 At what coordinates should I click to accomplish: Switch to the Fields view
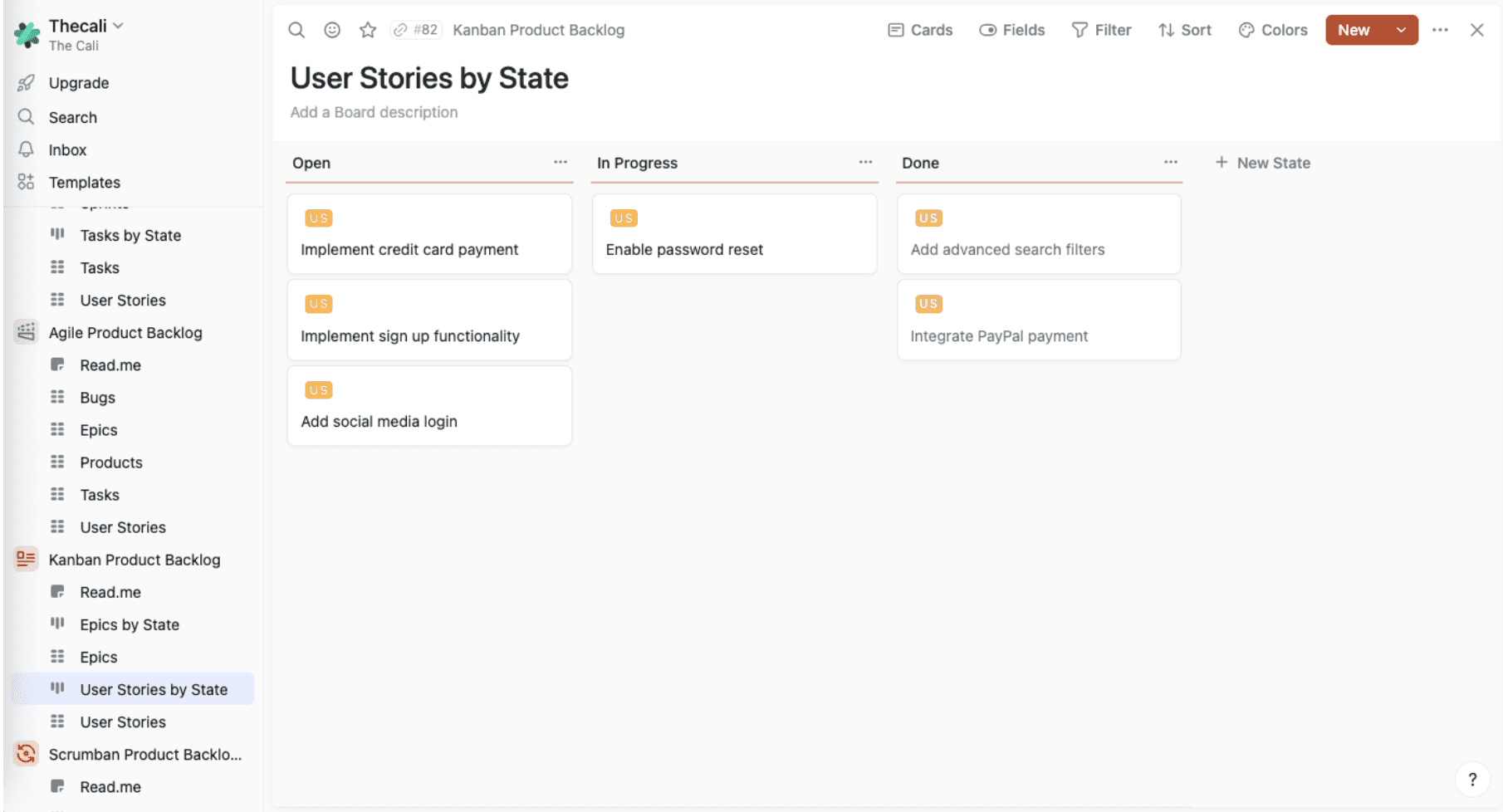(1011, 30)
